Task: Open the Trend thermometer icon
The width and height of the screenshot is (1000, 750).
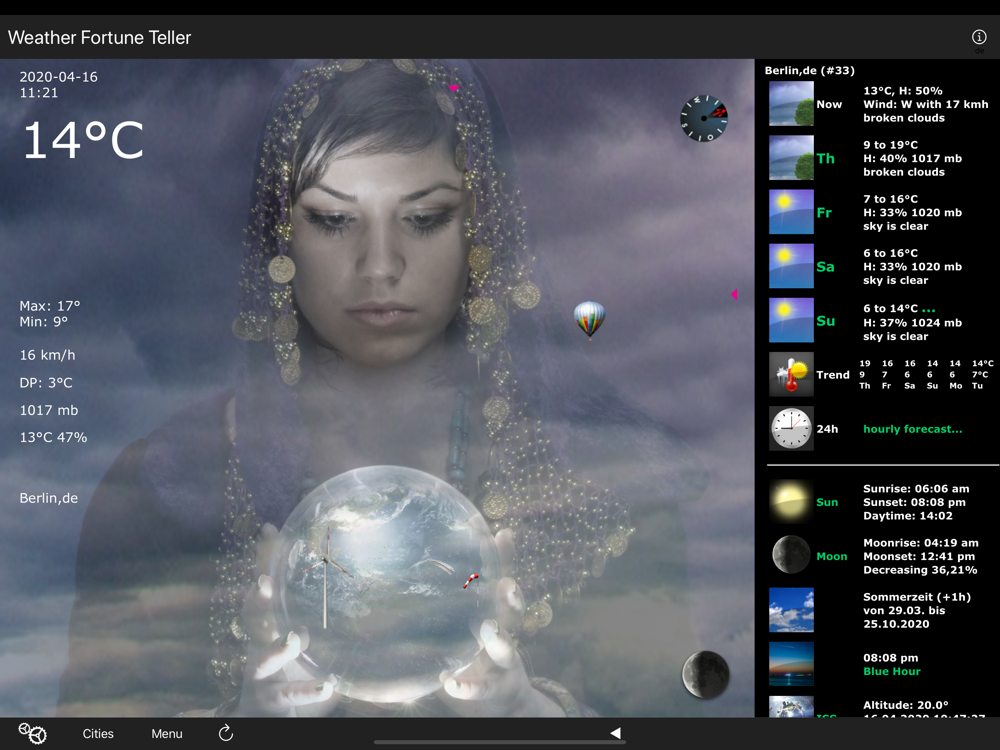Action: pos(791,374)
